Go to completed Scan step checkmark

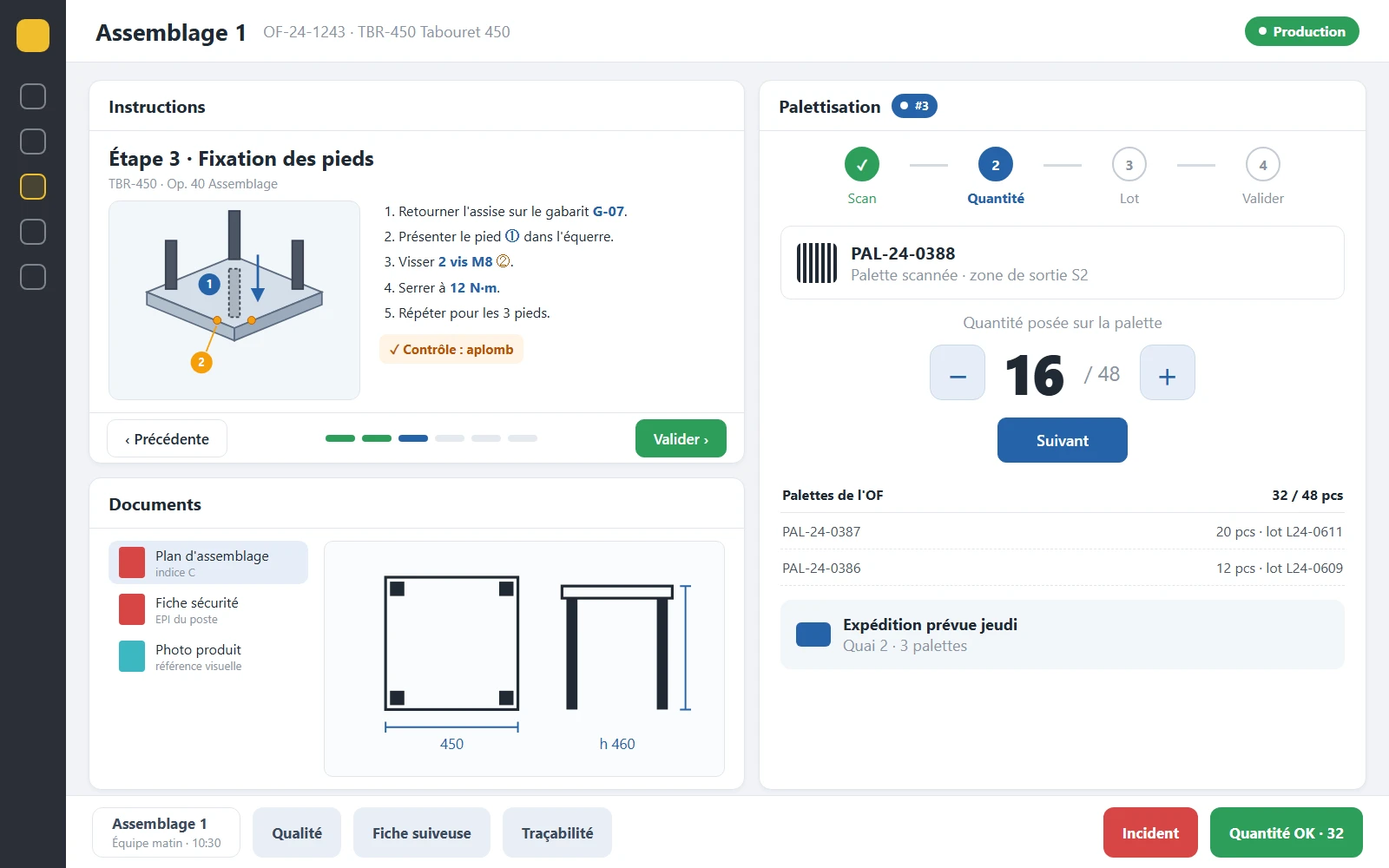click(862, 164)
